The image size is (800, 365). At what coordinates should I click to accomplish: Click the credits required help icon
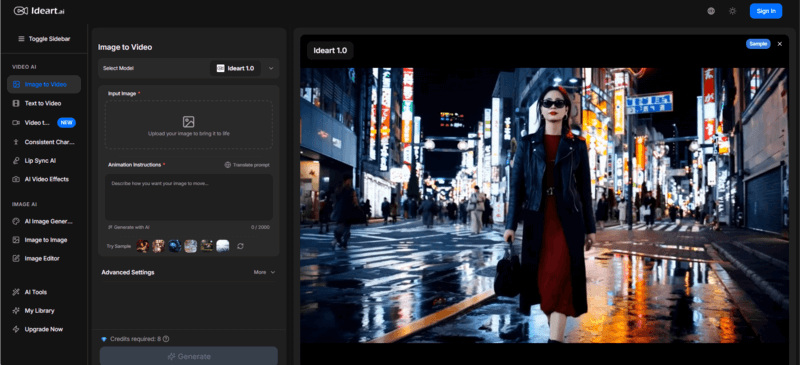click(166, 338)
